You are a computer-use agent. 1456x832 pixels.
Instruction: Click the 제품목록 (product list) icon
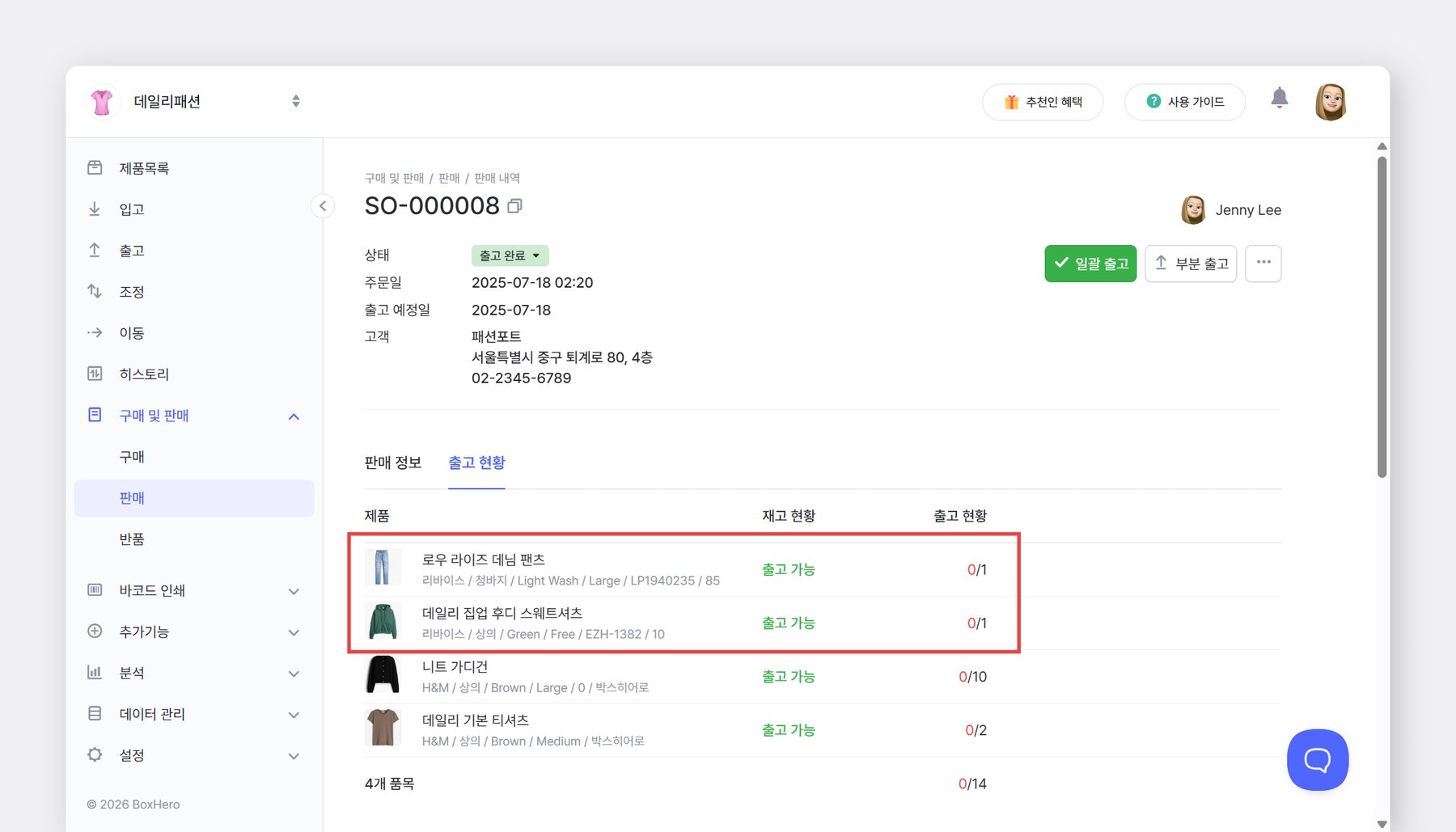95,167
